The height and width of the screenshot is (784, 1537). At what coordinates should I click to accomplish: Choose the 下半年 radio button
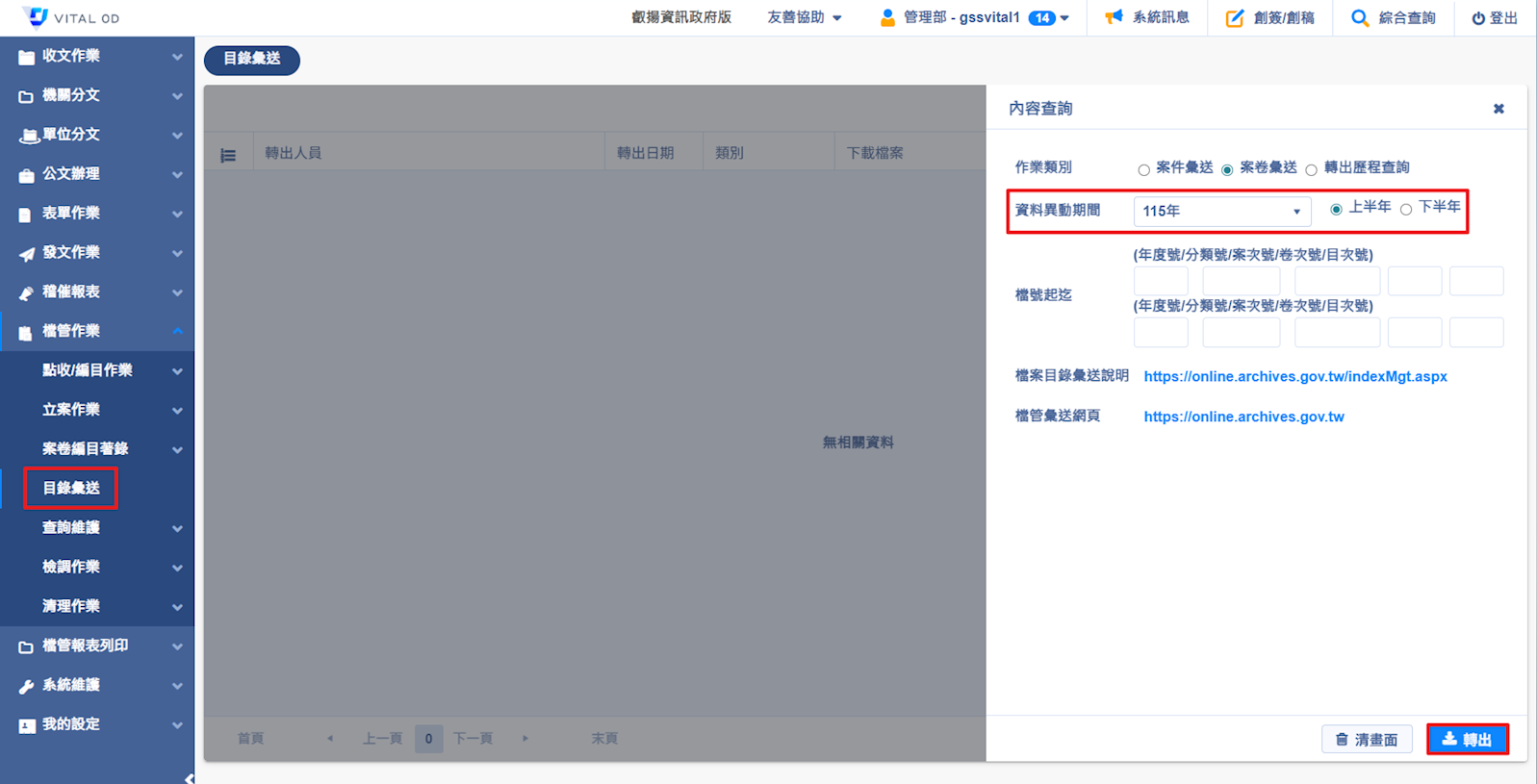point(1406,210)
